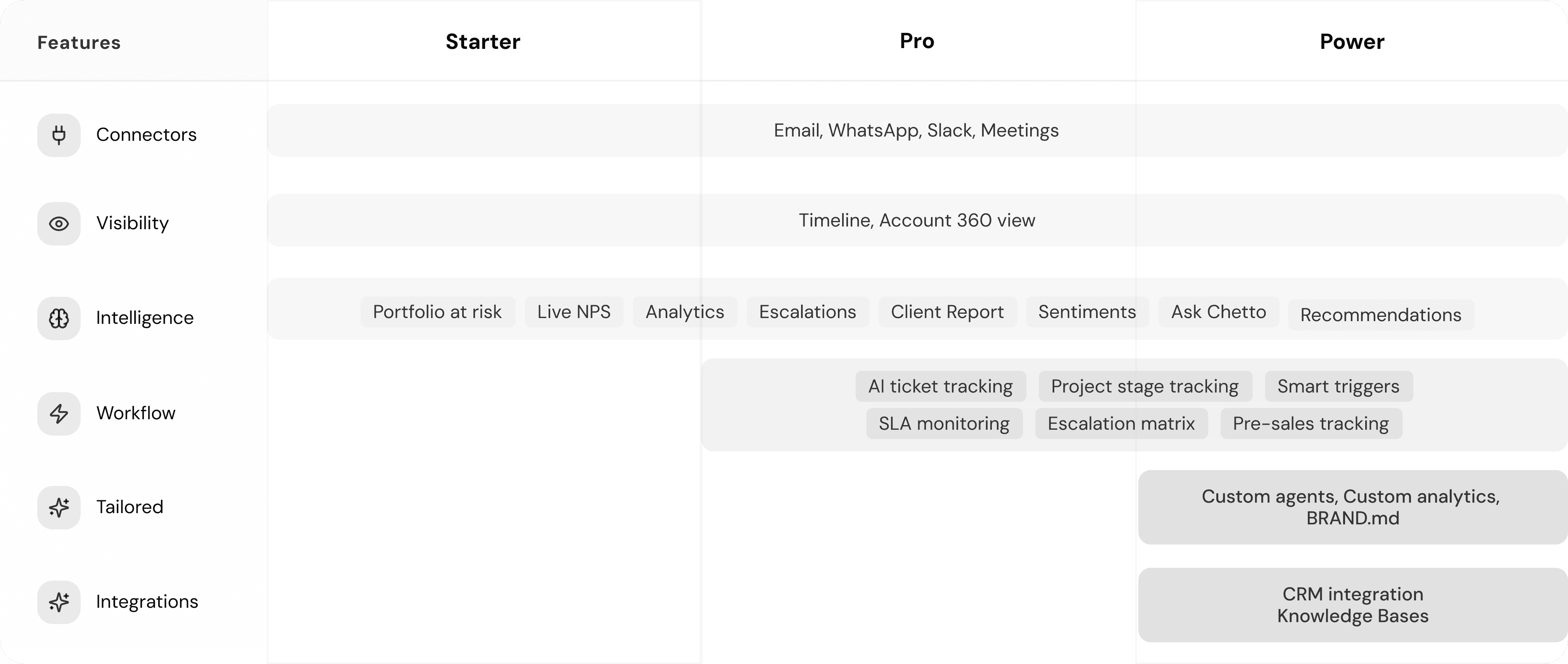Select the Starter plan column header
Image resolution: width=1568 pixels, height=664 pixels.
(x=483, y=41)
